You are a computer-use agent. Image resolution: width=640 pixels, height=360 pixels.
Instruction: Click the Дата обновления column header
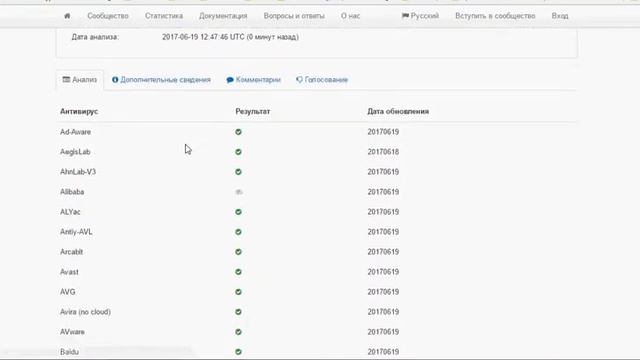pyautogui.click(x=398, y=111)
